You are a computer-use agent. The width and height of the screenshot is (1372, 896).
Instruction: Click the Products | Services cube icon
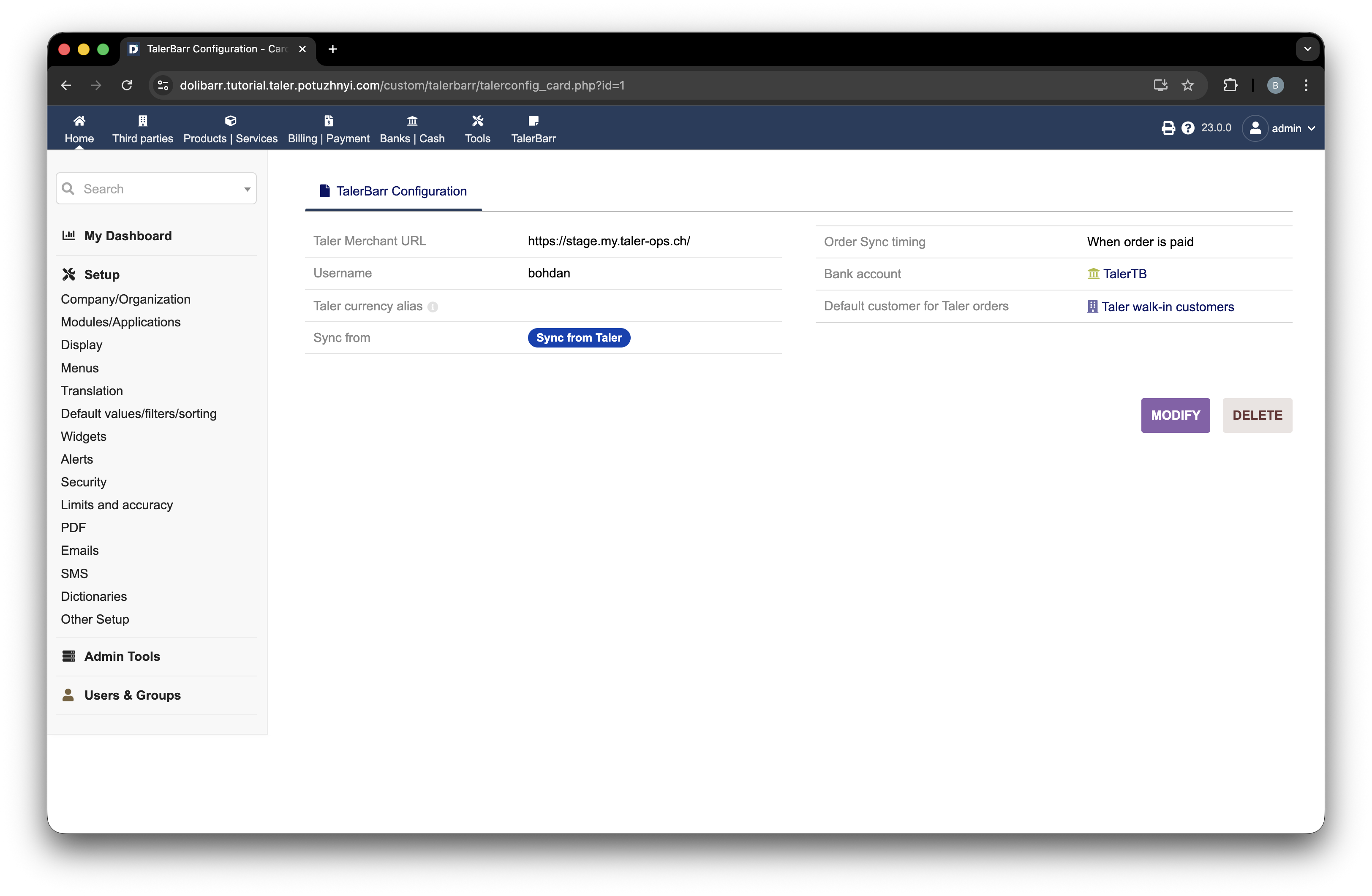tap(231, 121)
